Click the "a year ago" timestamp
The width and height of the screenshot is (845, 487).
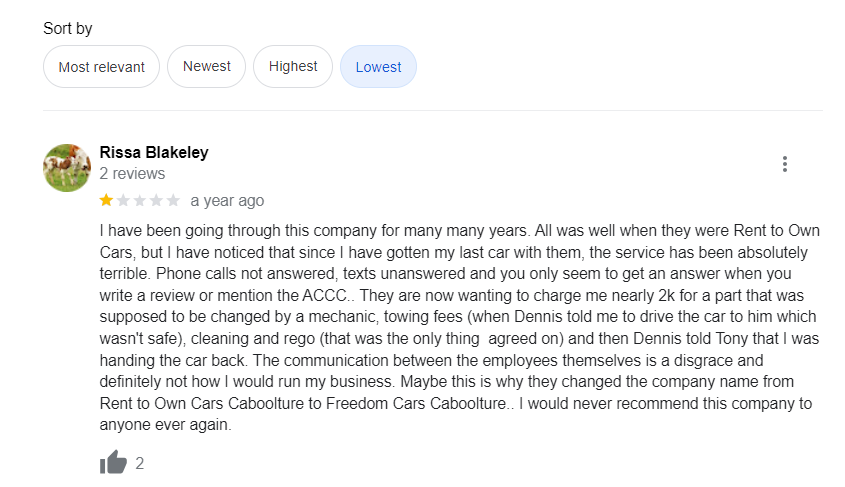point(227,201)
